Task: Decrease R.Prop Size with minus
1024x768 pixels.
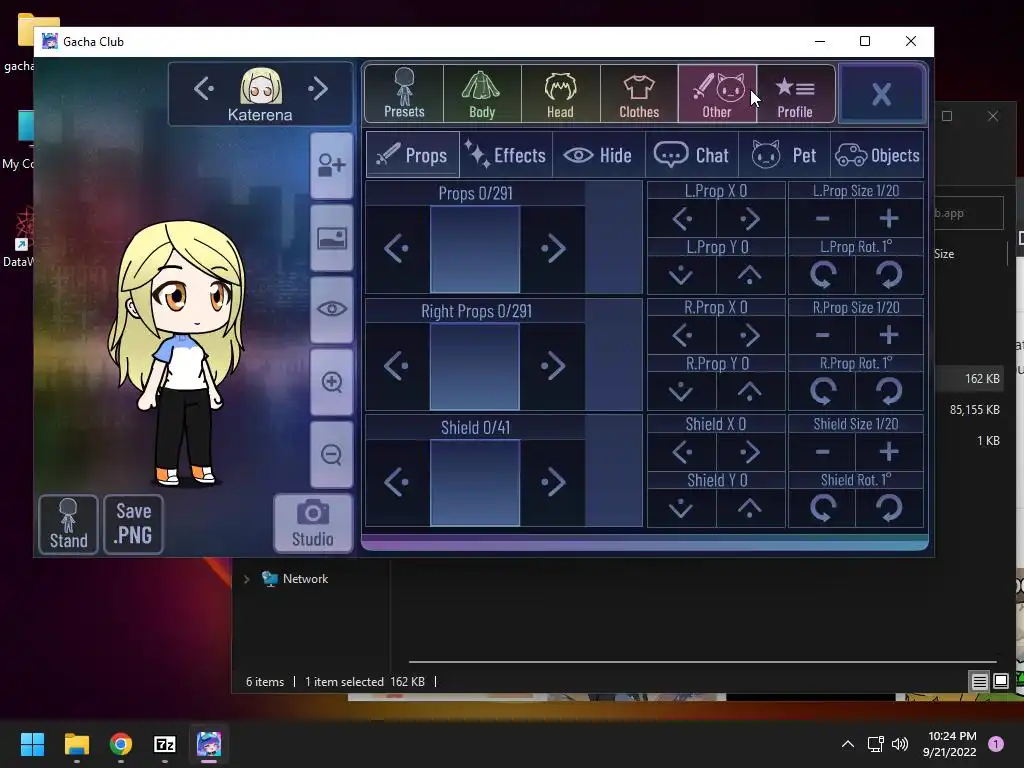Action: (x=822, y=336)
